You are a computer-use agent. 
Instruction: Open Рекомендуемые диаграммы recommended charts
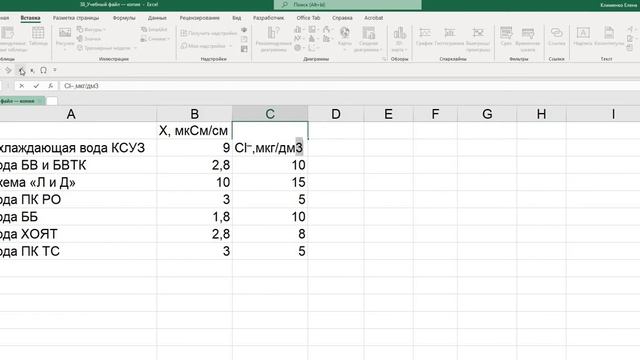pyautogui.click(x=273, y=39)
